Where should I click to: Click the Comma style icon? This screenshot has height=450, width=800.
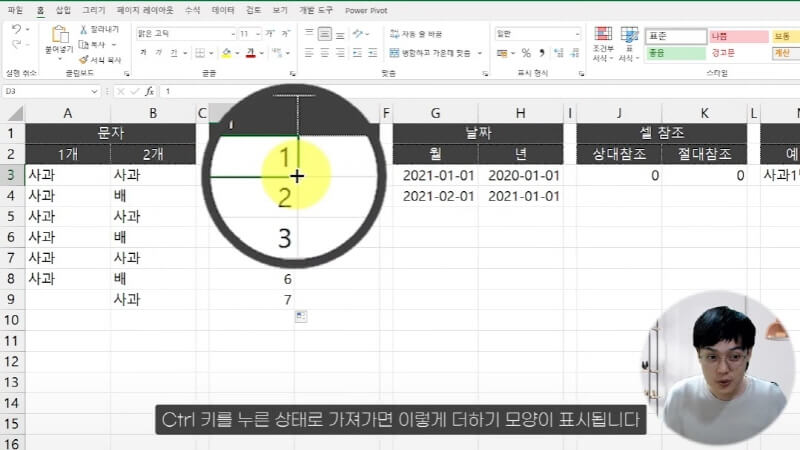542,53
